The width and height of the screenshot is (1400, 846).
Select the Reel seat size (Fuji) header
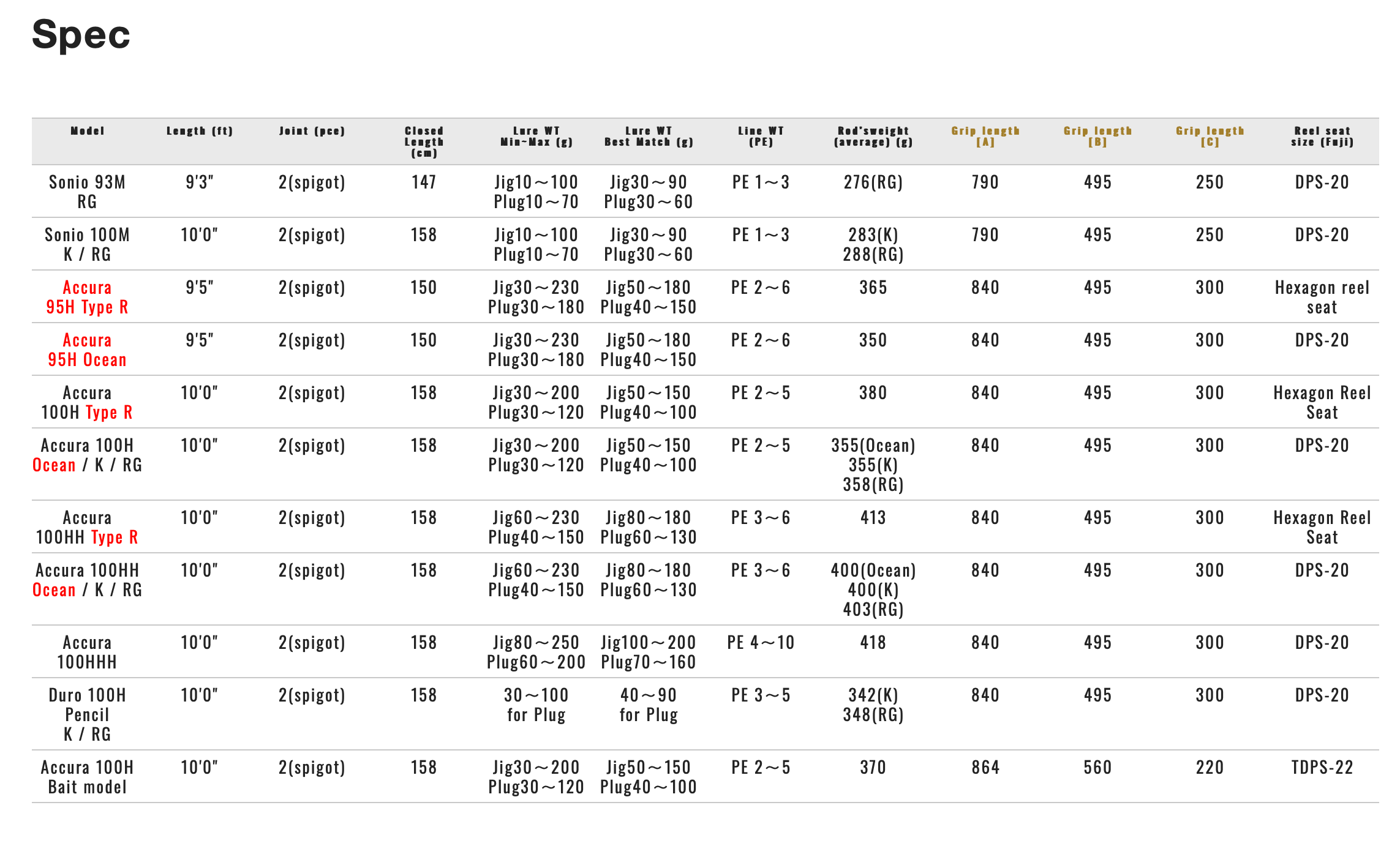pos(1322,137)
